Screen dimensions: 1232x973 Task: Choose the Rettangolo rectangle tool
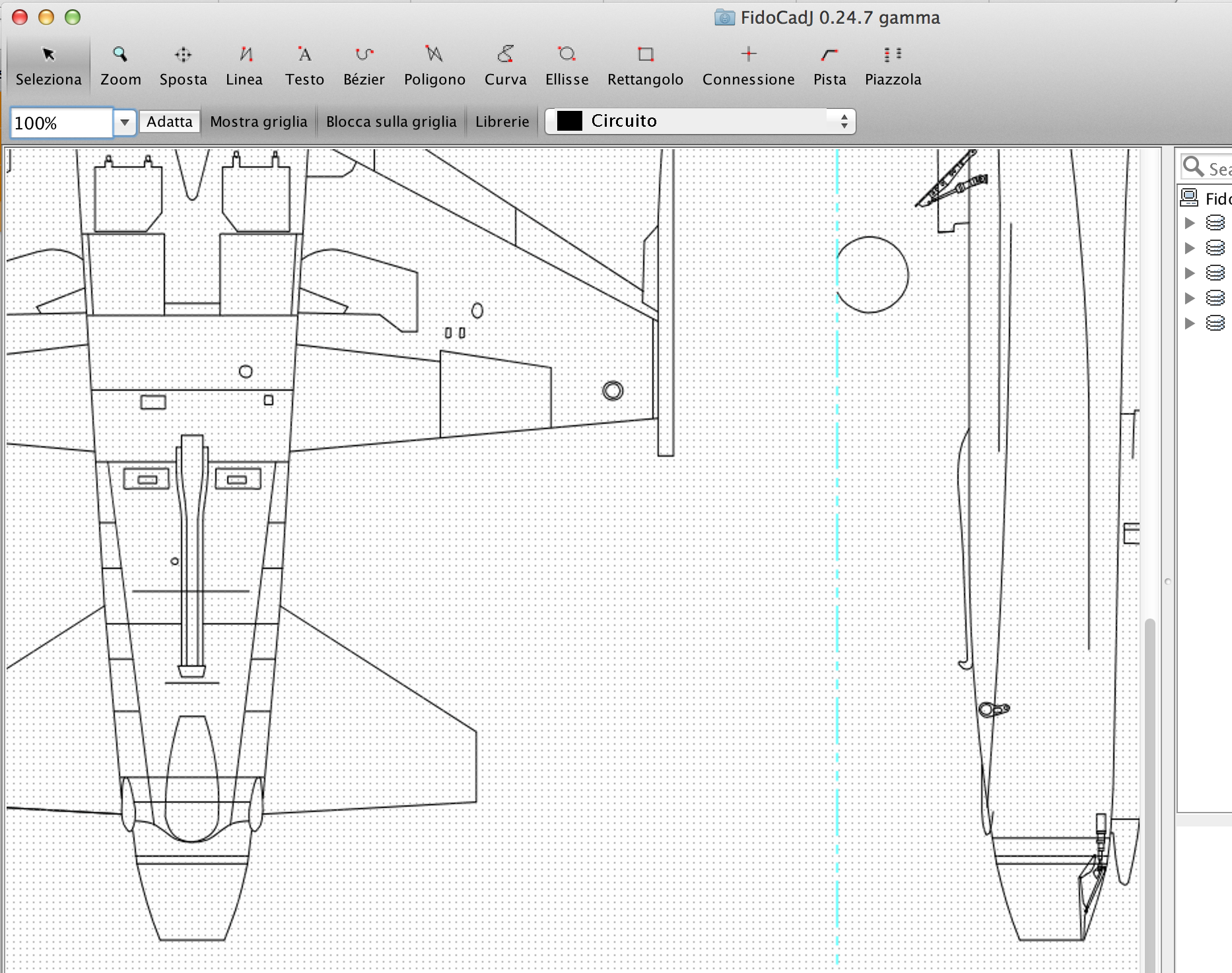(x=645, y=65)
